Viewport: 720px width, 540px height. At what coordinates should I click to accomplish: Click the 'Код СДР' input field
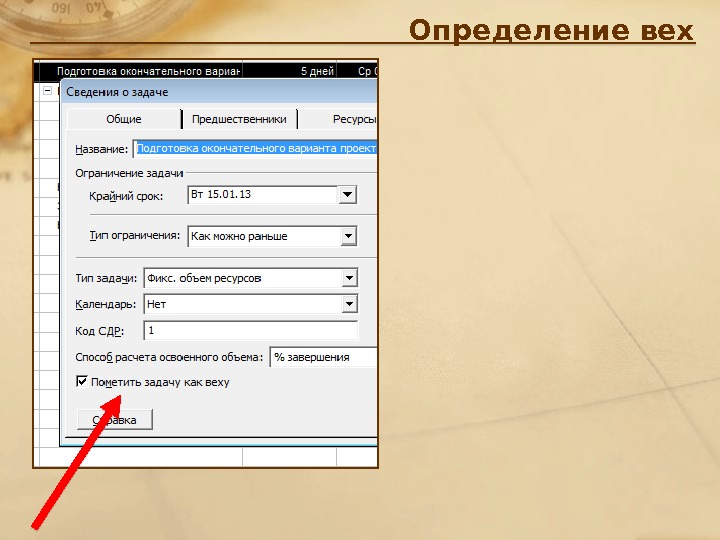coord(251,331)
